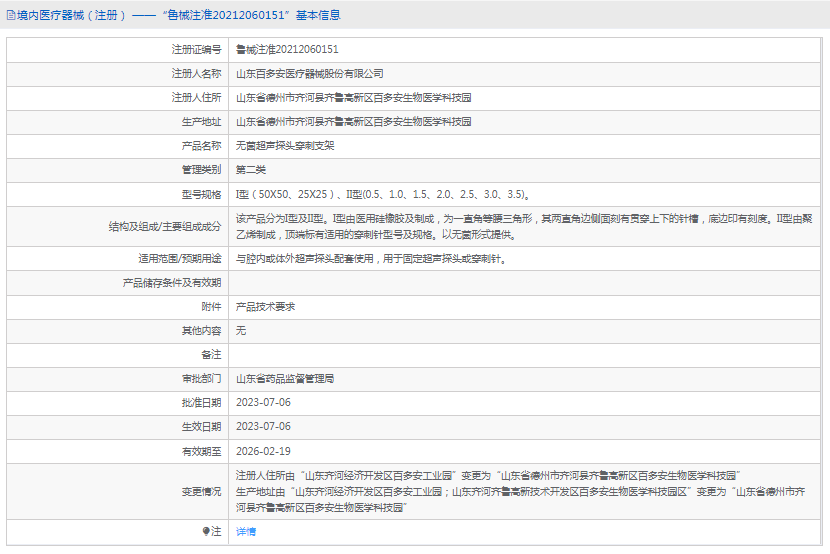Click the 审批部门 label
This screenshot has width=830, height=554.
201,379
